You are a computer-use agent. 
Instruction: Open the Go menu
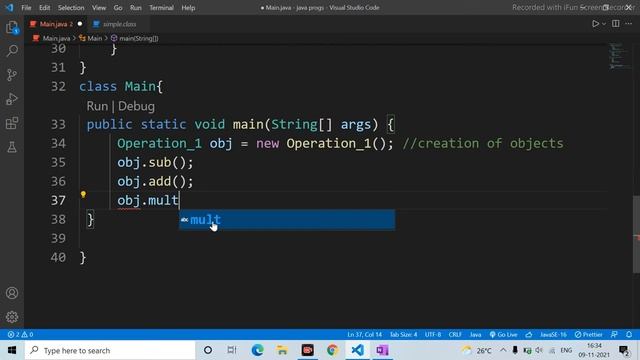coord(118,7)
